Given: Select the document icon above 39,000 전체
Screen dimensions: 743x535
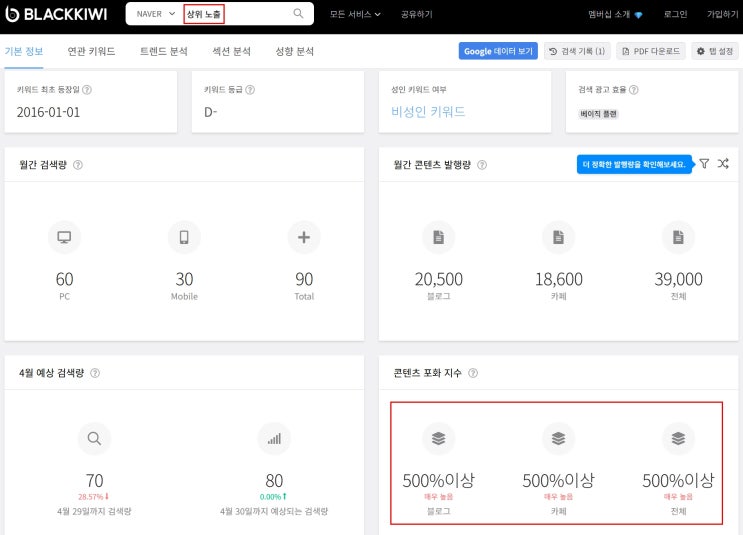Looking at the screenshot, I should [679, 237].
